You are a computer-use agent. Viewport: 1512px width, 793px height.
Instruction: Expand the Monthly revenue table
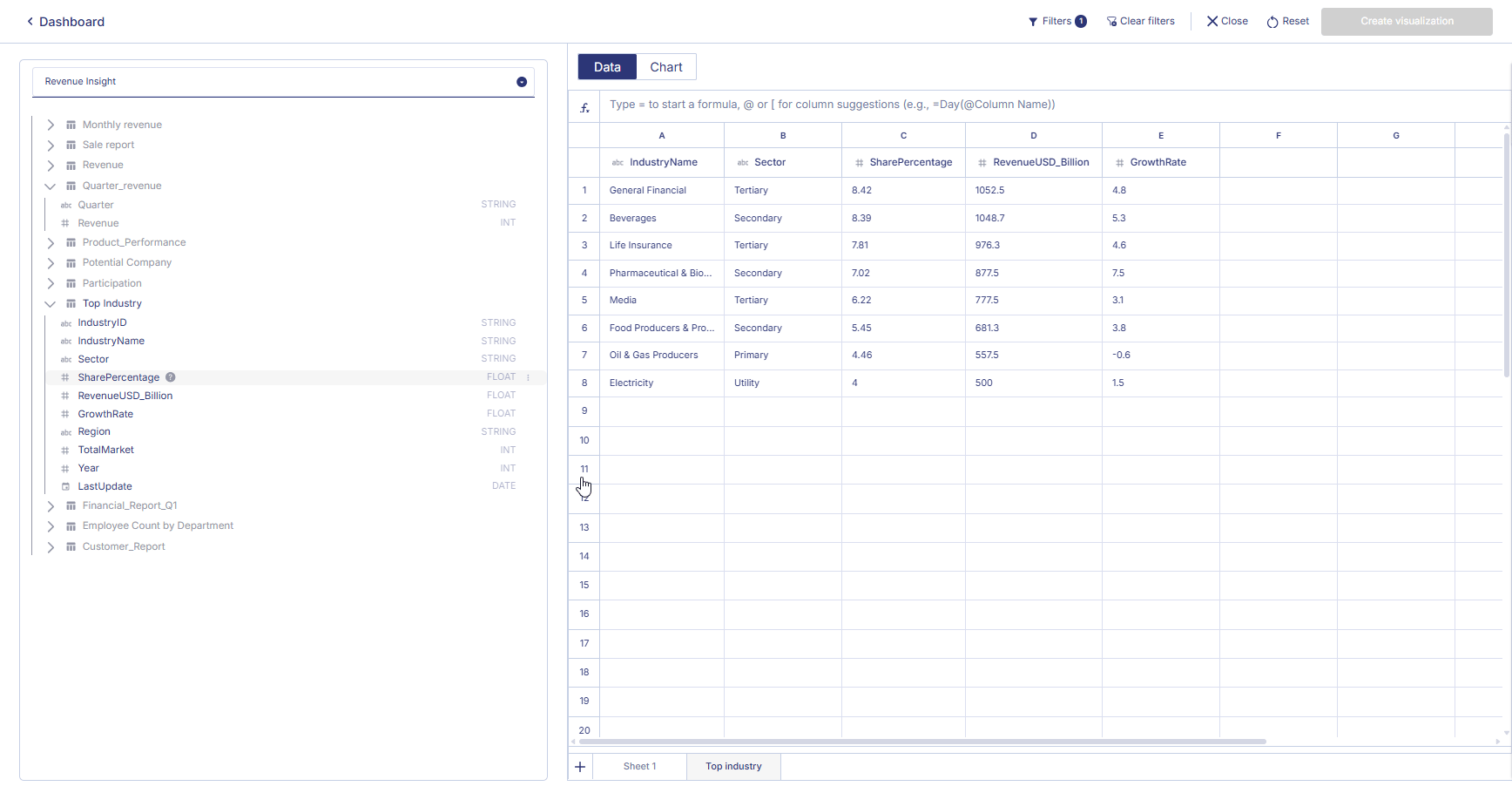[x=51, y=125]
